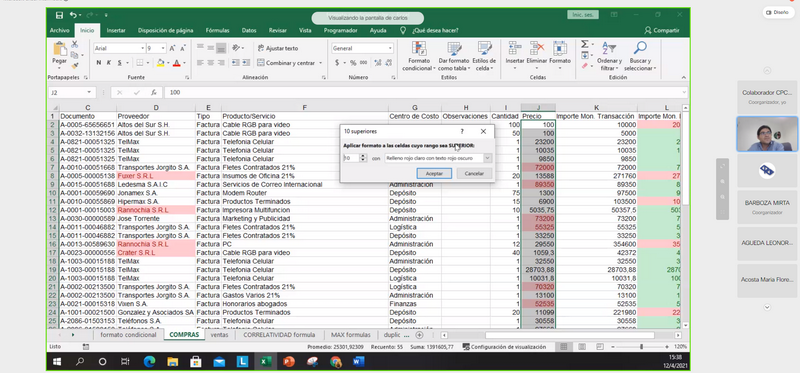
Task: Toggle italic formatting (K)
Action: point(109,63)
